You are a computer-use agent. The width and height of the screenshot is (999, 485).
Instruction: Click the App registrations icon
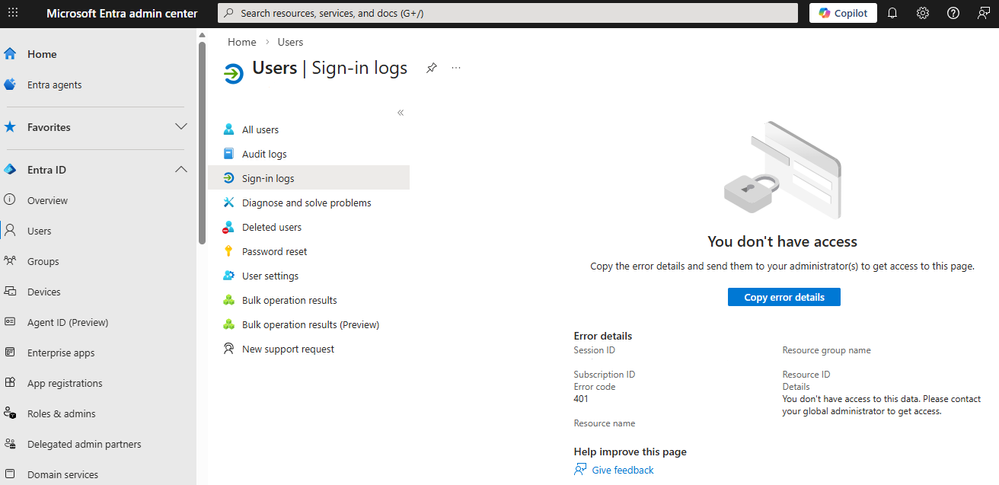(10, 383)
